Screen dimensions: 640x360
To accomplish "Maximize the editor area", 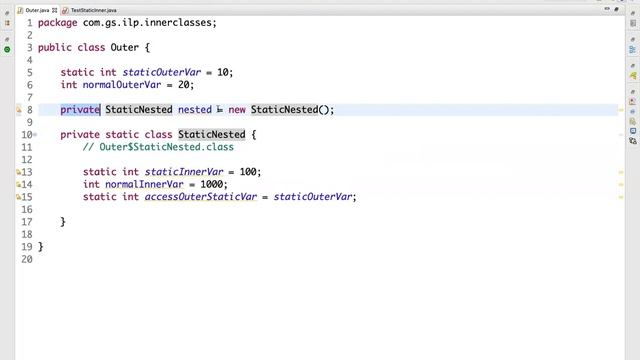I will (617, 9).
